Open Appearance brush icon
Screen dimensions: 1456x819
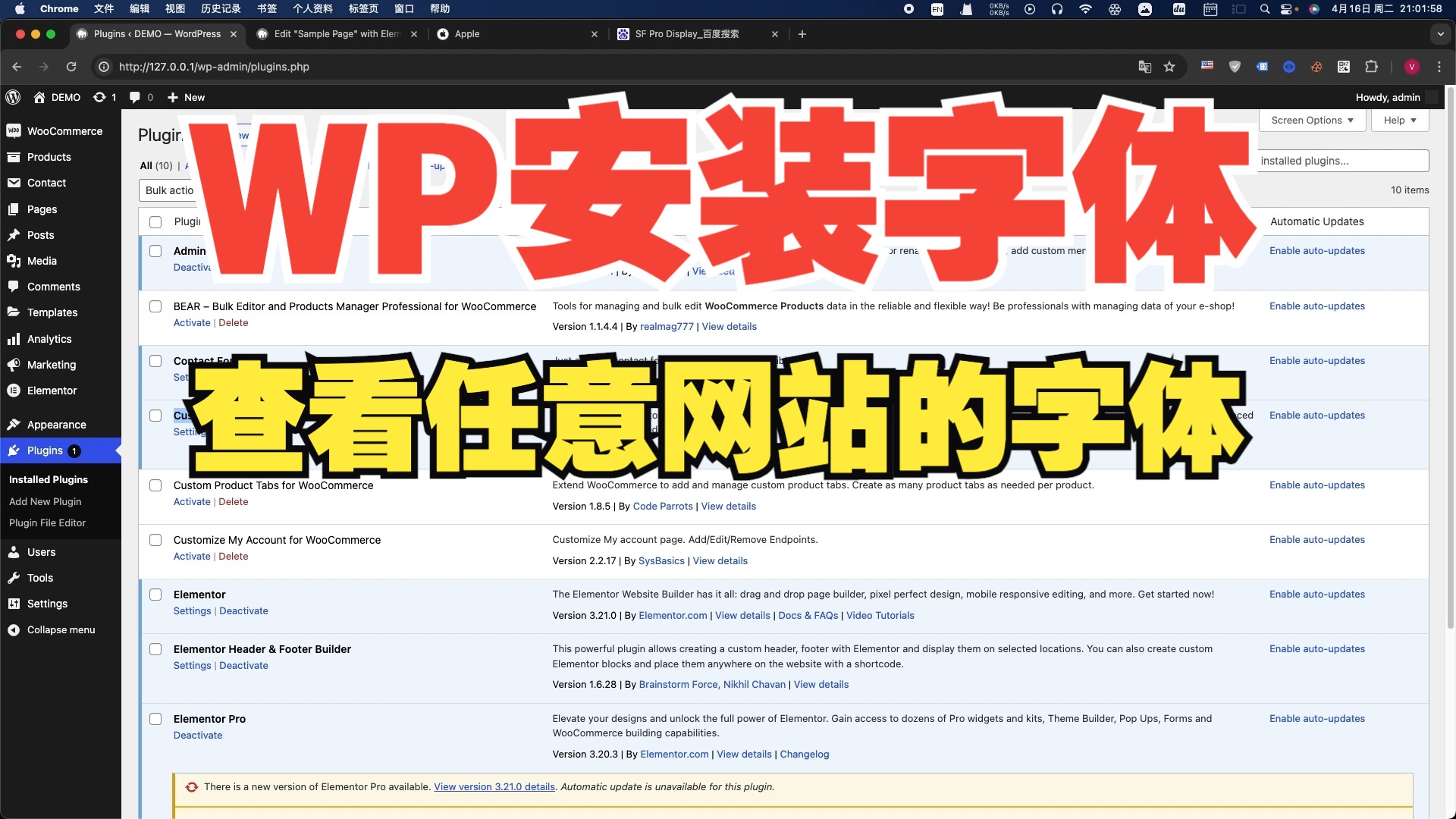14,425
